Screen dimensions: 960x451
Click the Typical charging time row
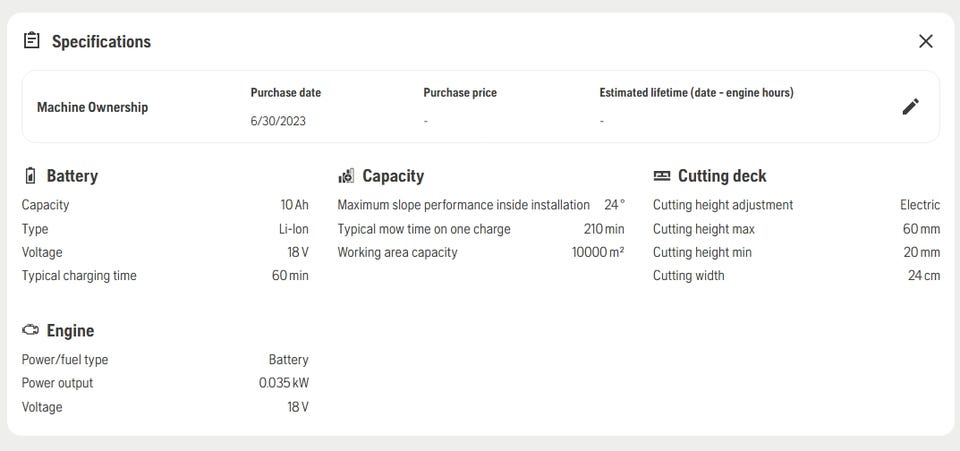[165, 275]
